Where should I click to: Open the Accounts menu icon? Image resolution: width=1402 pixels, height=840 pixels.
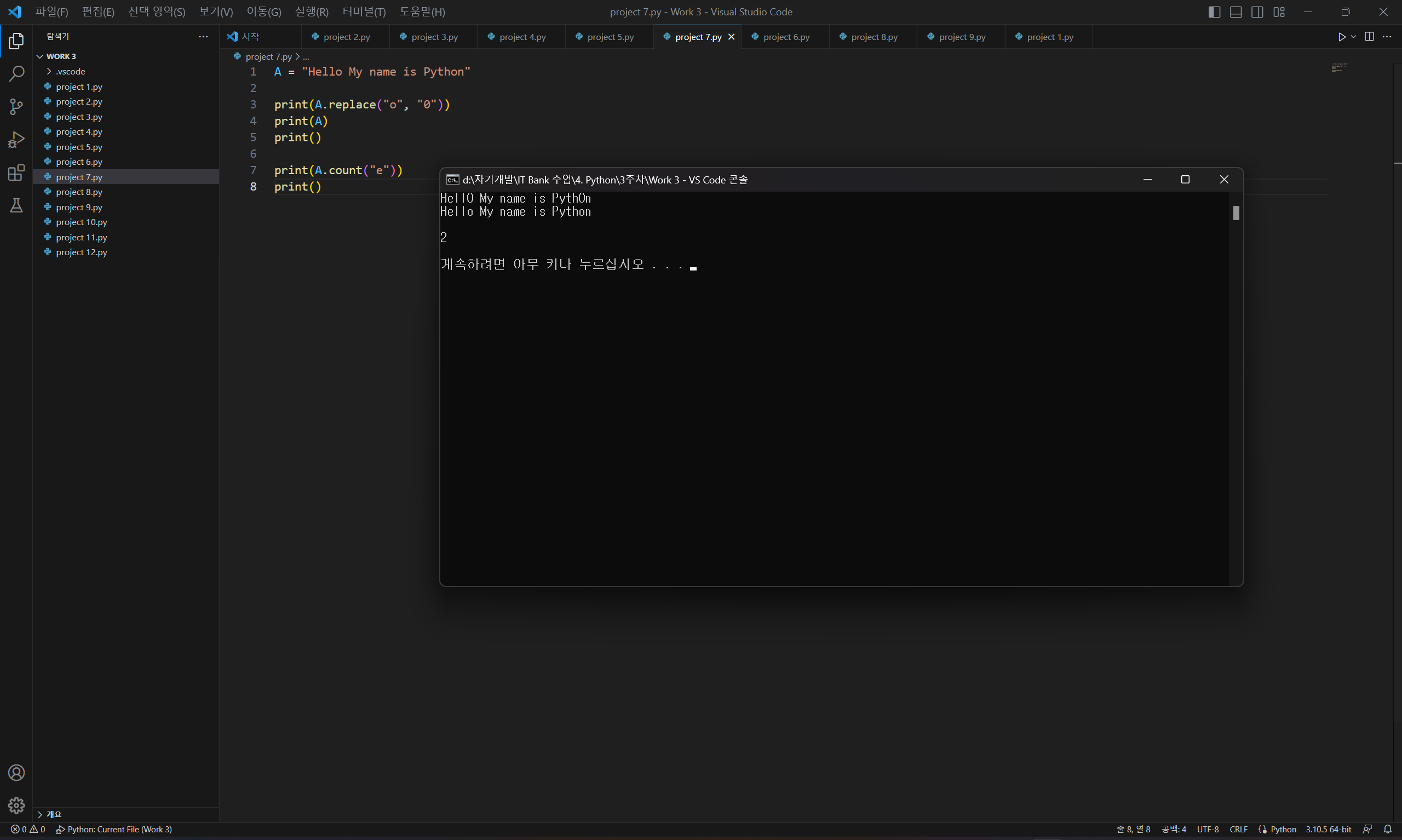tap(16, 773)
